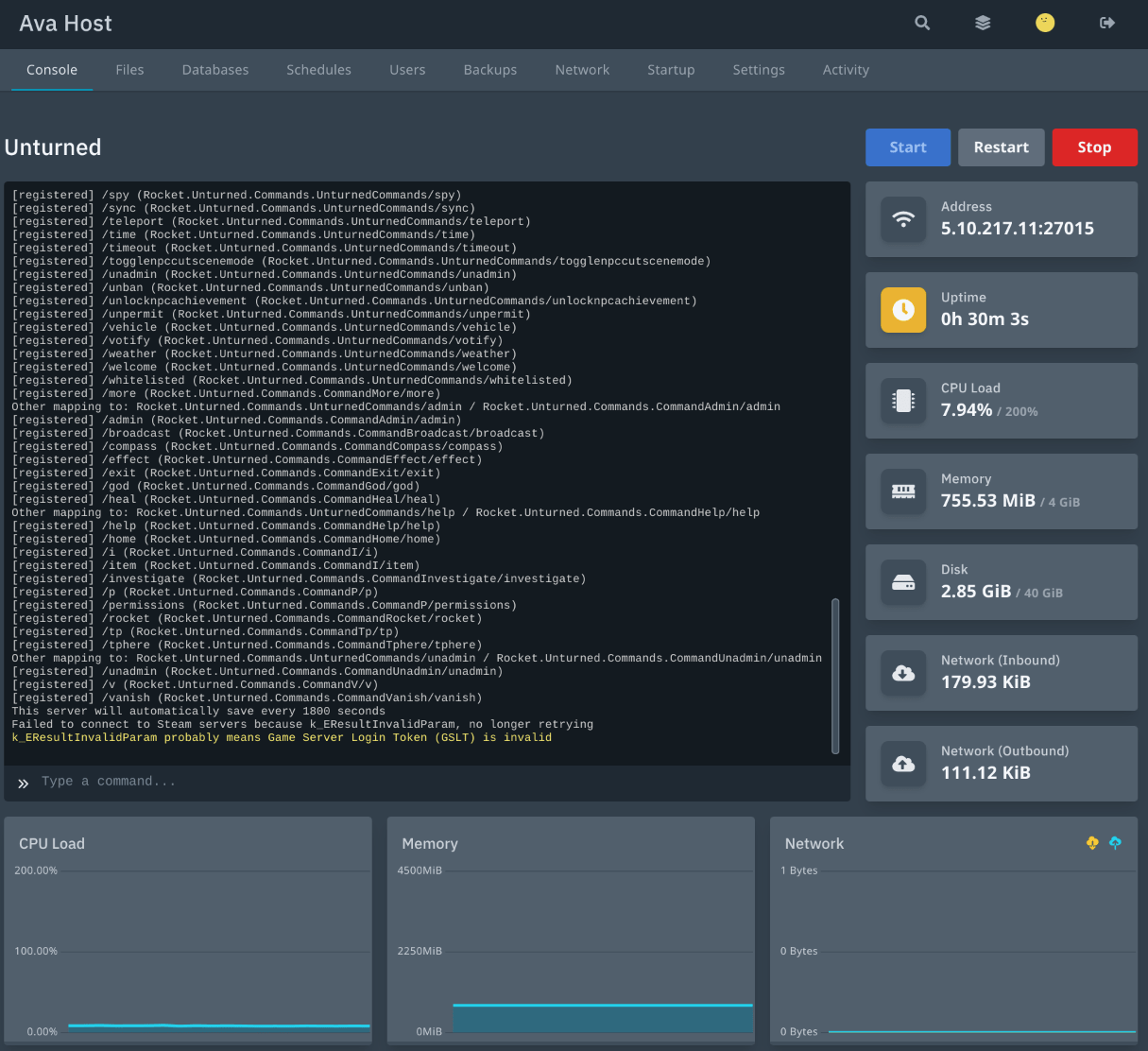Viewport: 1148px width, 1051px height.
Task: Open the search icon in header
Action: [922, 23]
